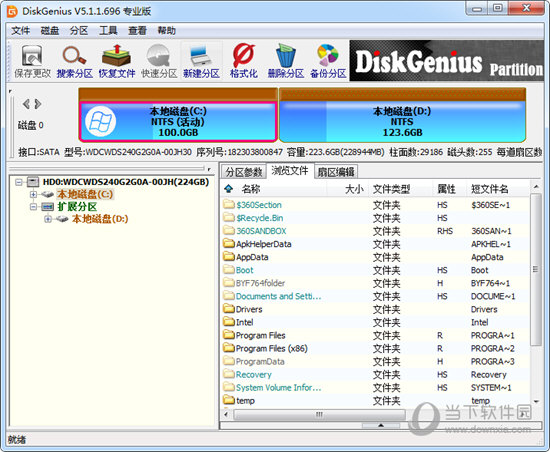
Task: Sort by 属性 column header
Action: pos(446,189)
